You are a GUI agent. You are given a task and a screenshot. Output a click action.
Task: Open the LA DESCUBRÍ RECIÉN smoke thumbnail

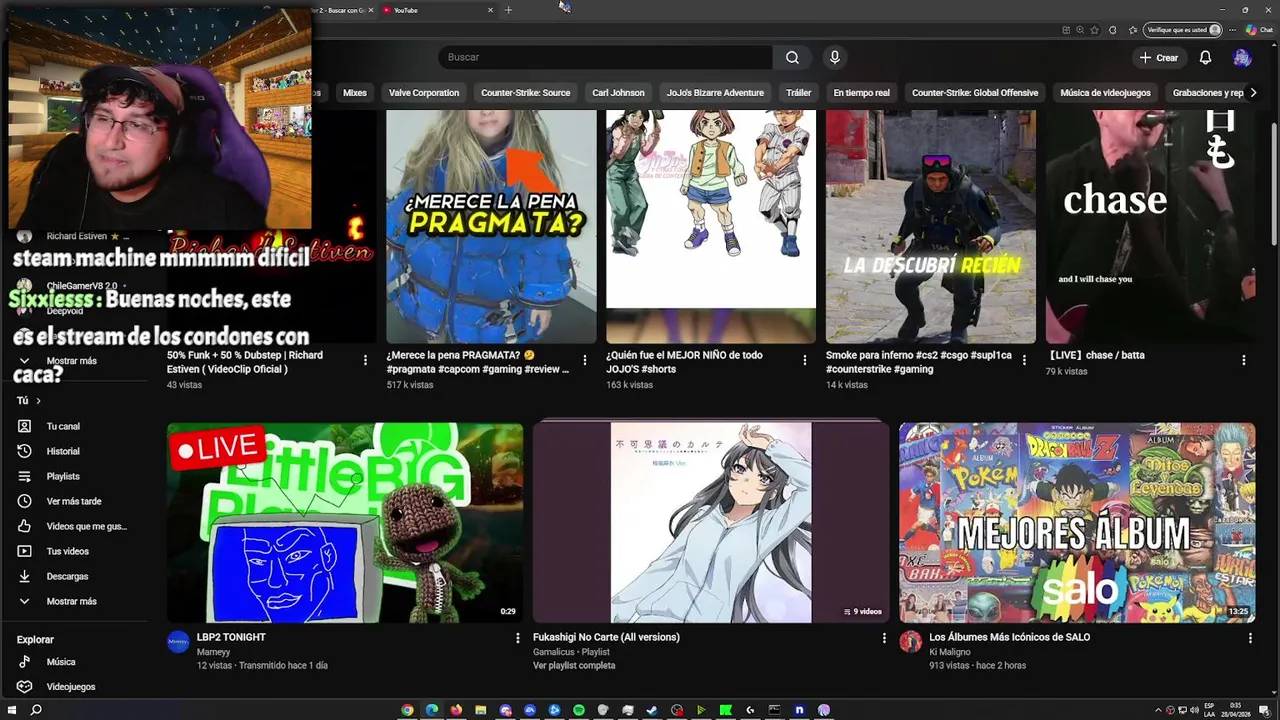930,226
